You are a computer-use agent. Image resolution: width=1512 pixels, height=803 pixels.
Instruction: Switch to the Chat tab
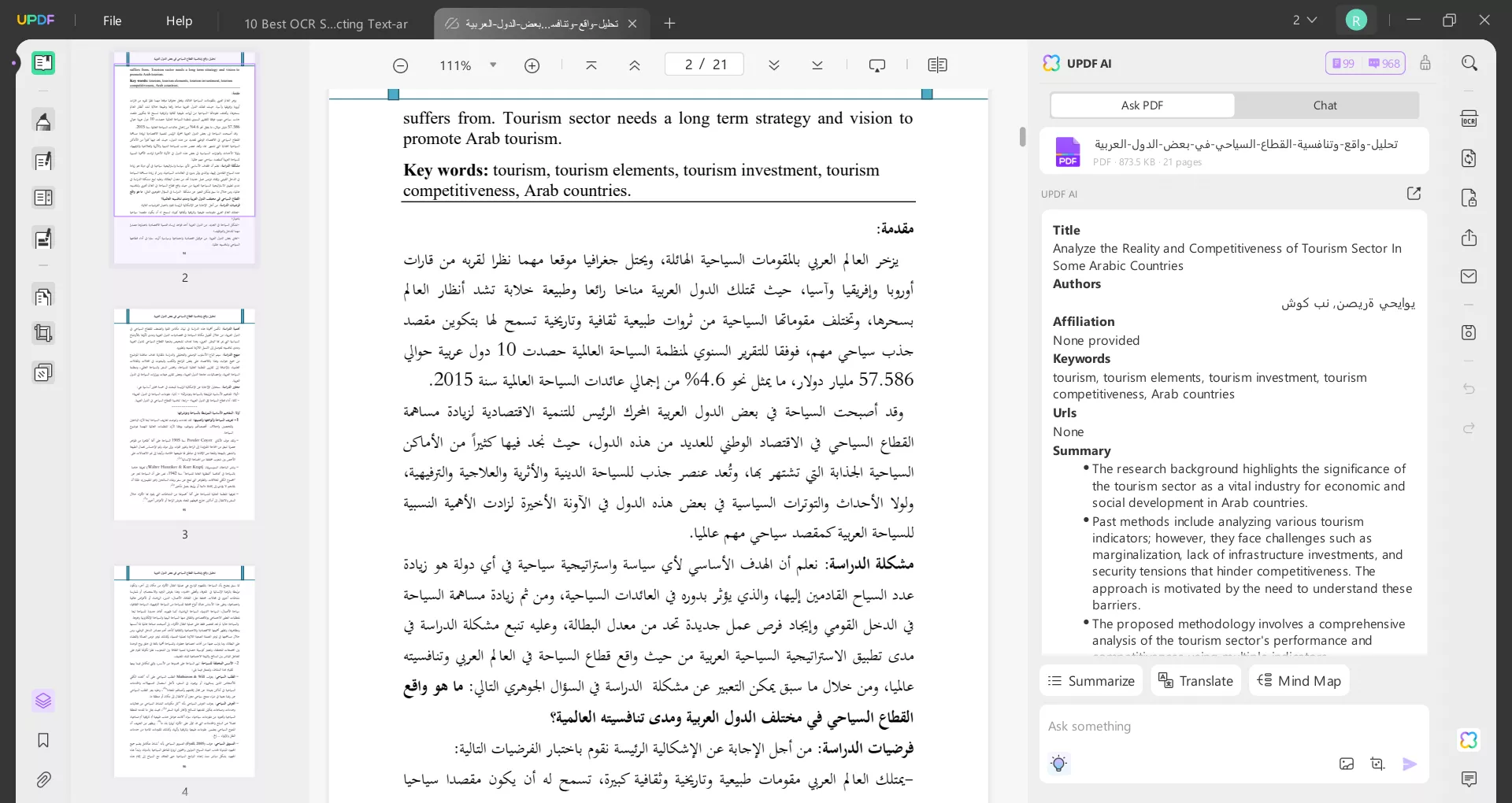1325,105
